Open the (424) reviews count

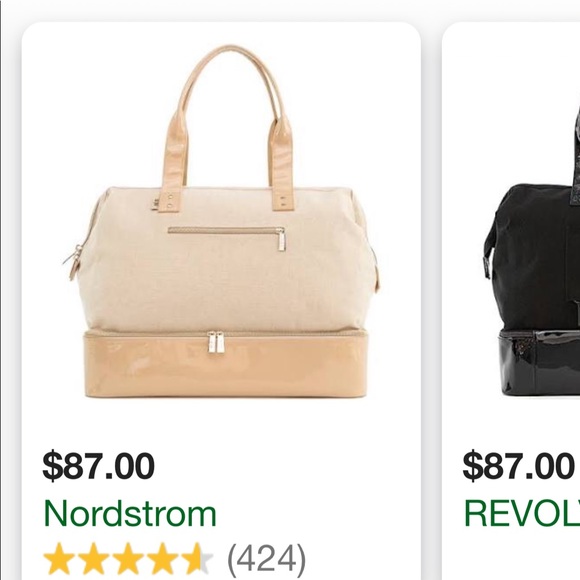click(x=267, y=559)
